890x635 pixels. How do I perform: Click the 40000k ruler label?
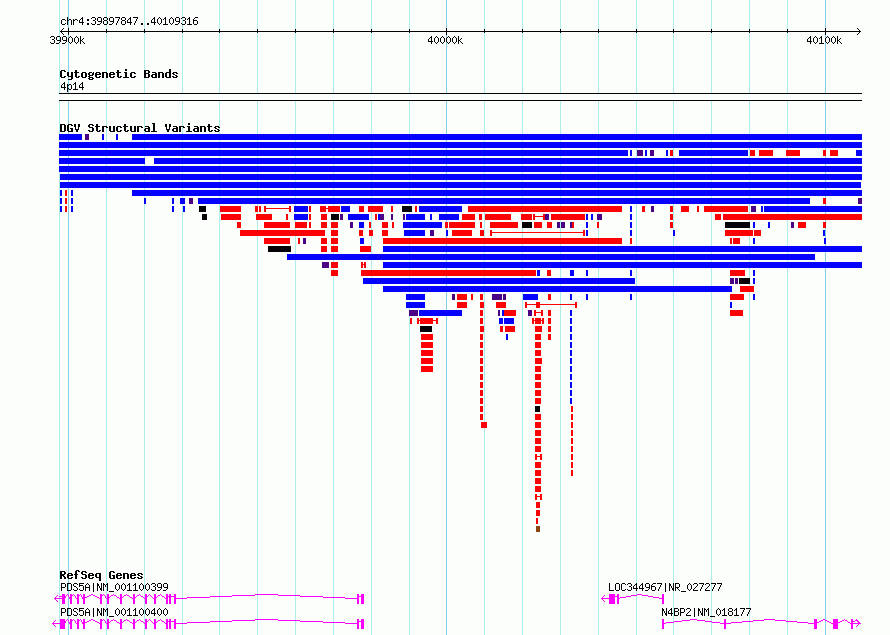coord(445,40)
